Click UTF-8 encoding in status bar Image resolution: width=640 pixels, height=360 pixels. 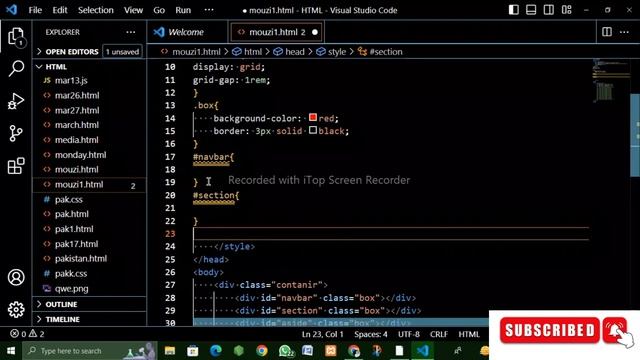point(409,334)
